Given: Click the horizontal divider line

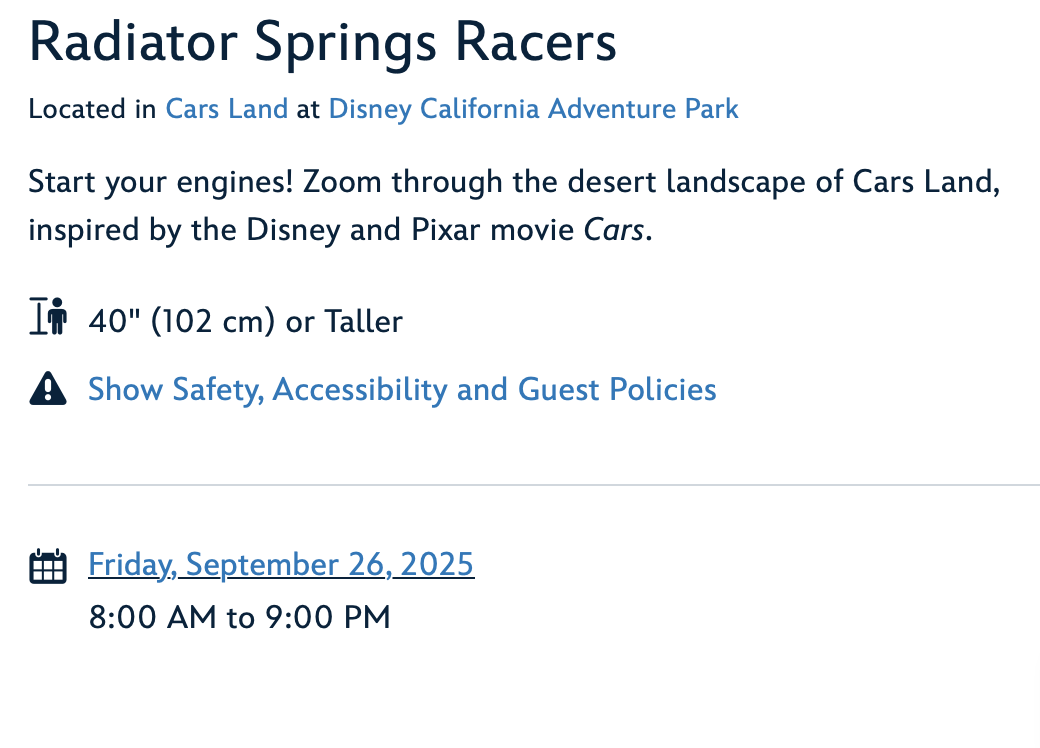Looking at the screenshot, I should pos(534,485).
